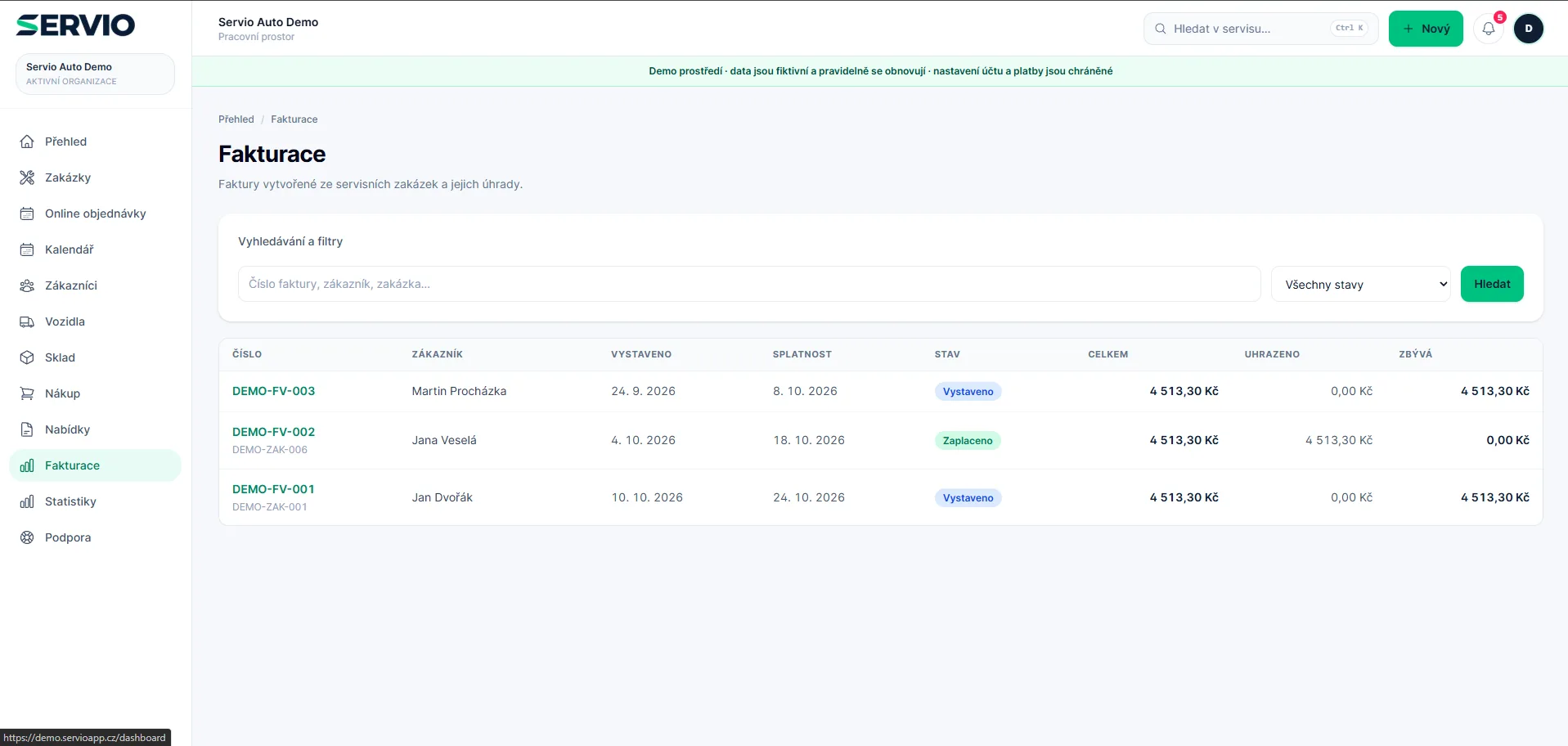Viewport: 1568px width, 746px height.
Task: Click the green Hledat button
Action: (x=1492, y=284)
